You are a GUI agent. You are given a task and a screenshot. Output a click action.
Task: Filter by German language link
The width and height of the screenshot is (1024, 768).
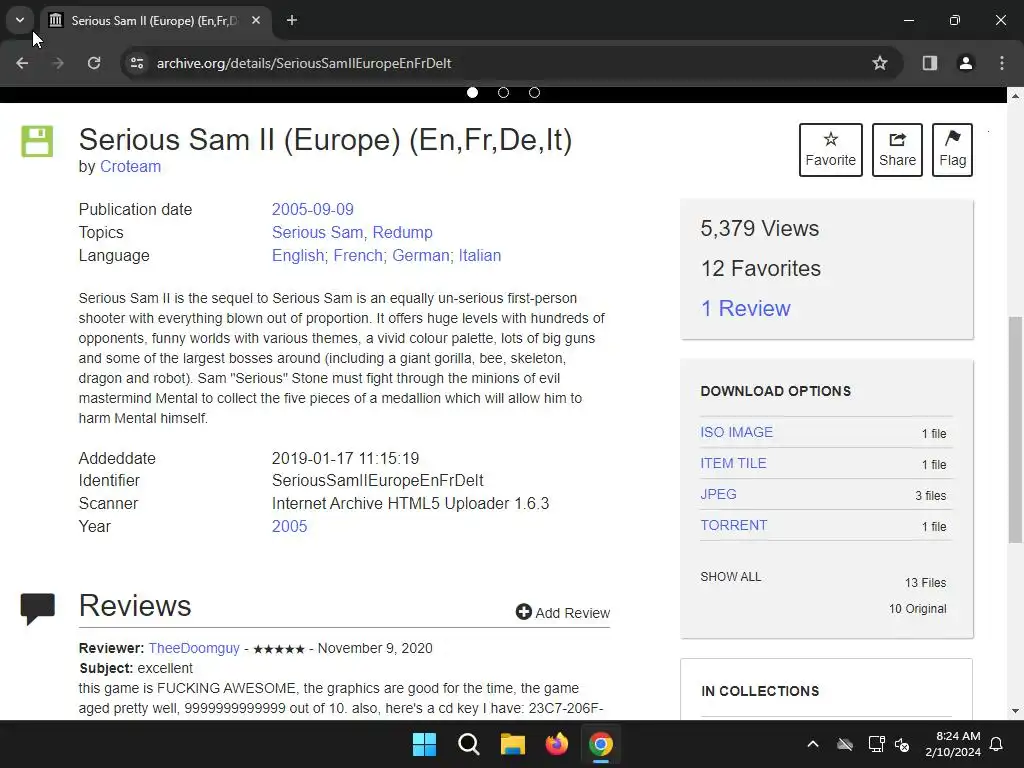tap(421, 255)
